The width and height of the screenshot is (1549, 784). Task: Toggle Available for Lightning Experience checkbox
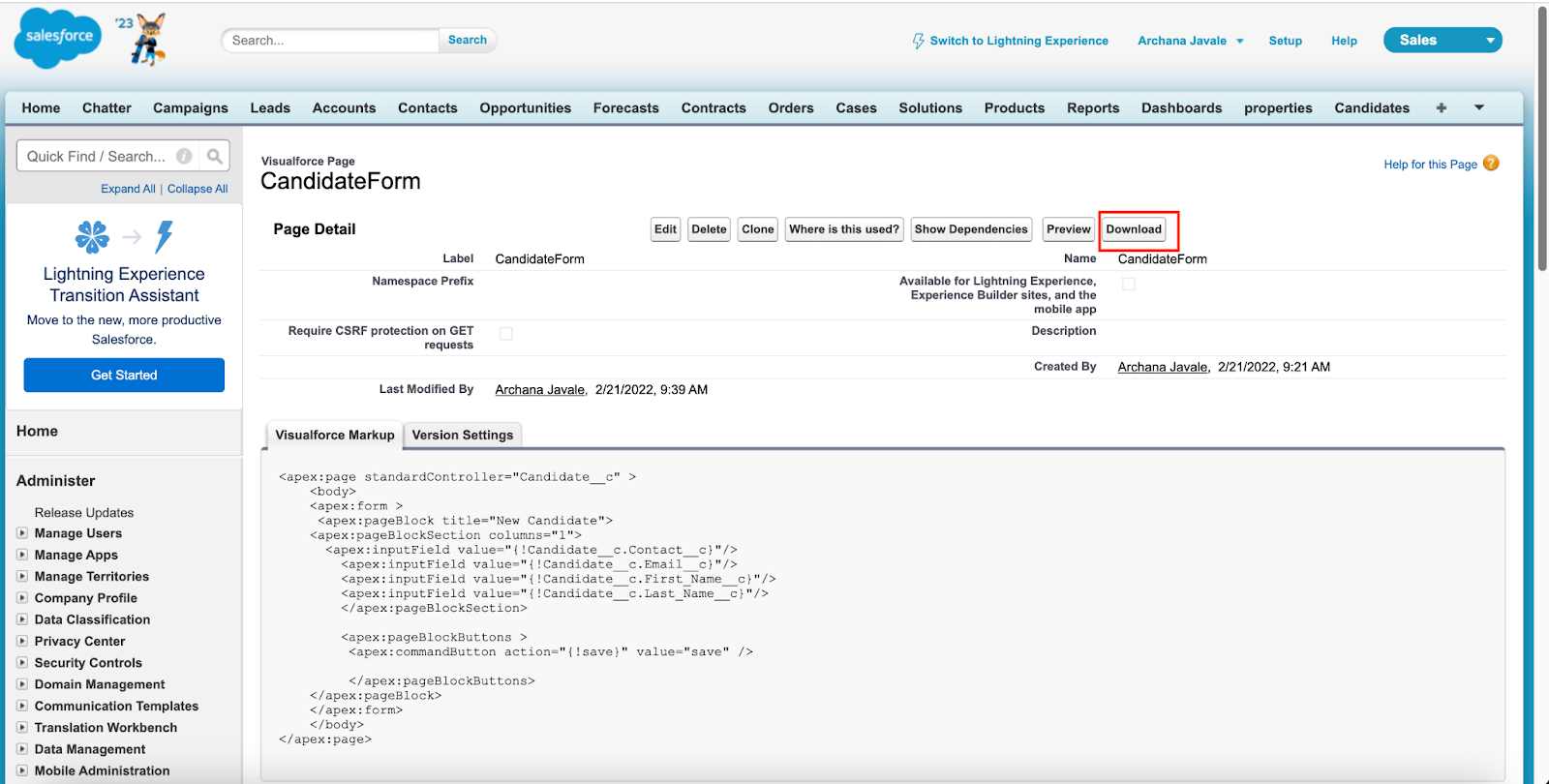[x=1128, y=284]
